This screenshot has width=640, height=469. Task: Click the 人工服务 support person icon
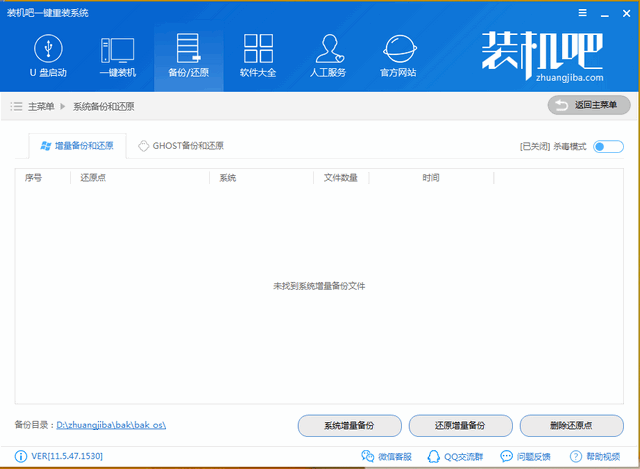click(329, 56)
